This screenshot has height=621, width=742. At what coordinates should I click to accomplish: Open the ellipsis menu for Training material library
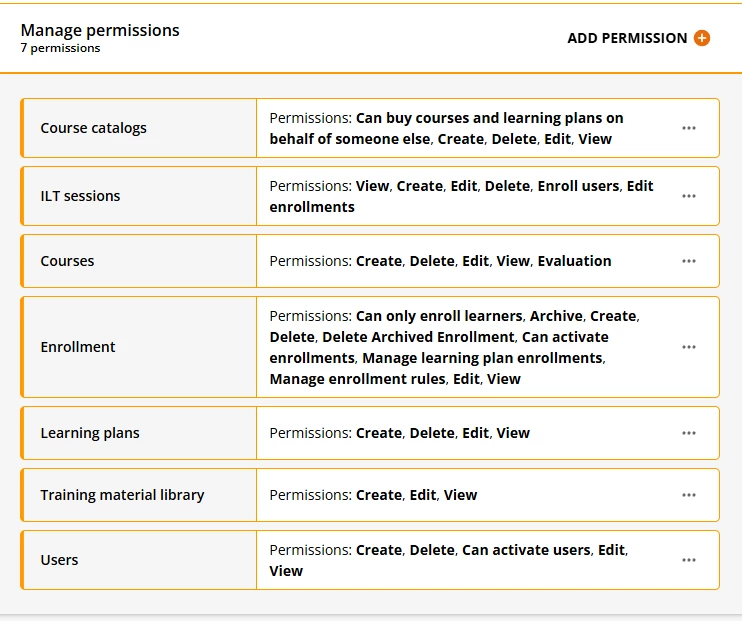coord(689,495)
